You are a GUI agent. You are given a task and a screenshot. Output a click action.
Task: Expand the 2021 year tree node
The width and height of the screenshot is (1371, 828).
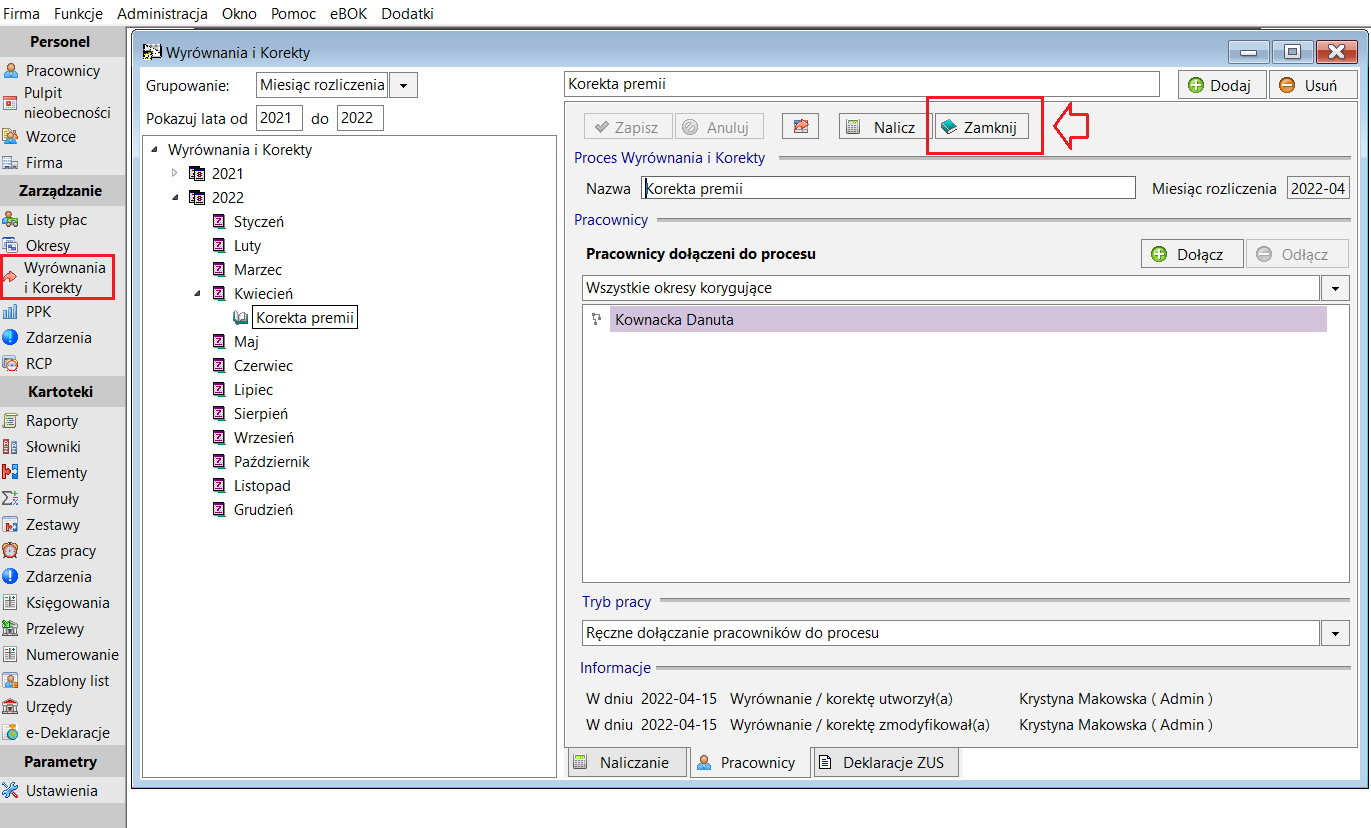point(174,174)
